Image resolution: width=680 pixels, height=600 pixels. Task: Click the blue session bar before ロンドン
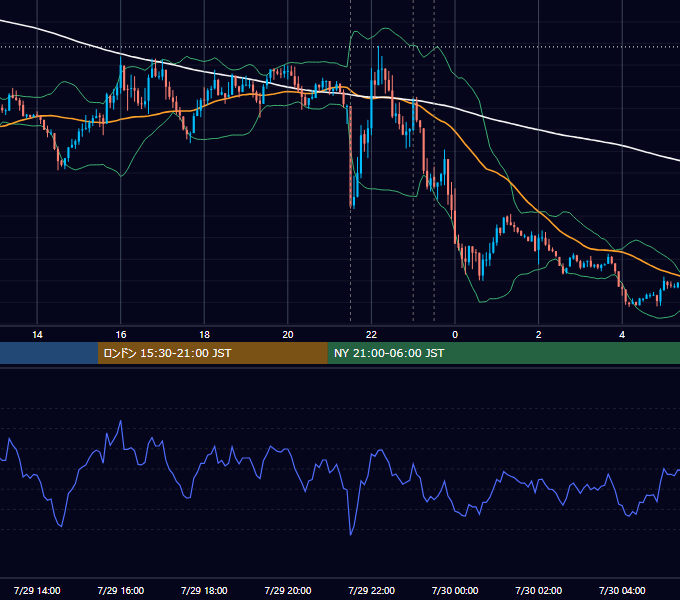click(x=49, y=353)
